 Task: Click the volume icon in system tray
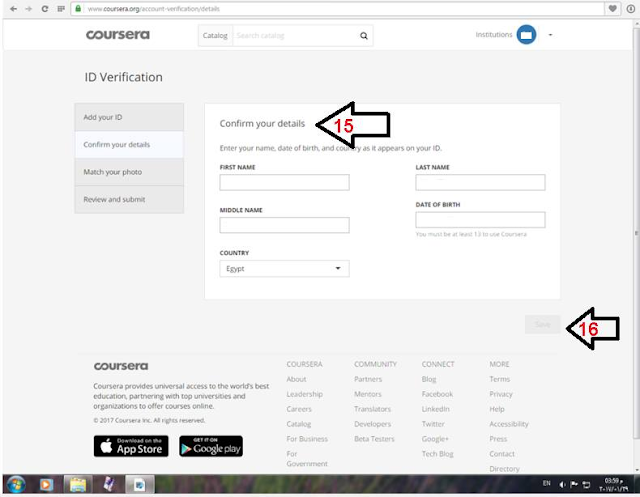click(x=562, y=484)
